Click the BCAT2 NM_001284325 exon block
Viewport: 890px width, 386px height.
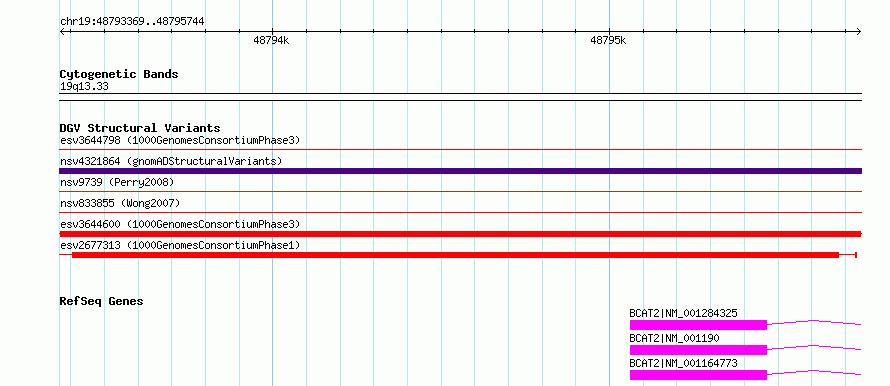[698, 325]
